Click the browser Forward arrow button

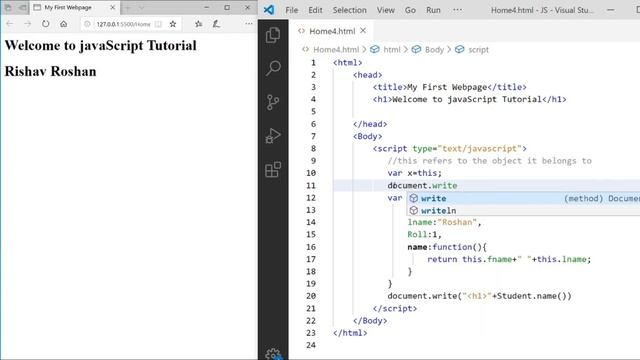click(x=27, y=24)
